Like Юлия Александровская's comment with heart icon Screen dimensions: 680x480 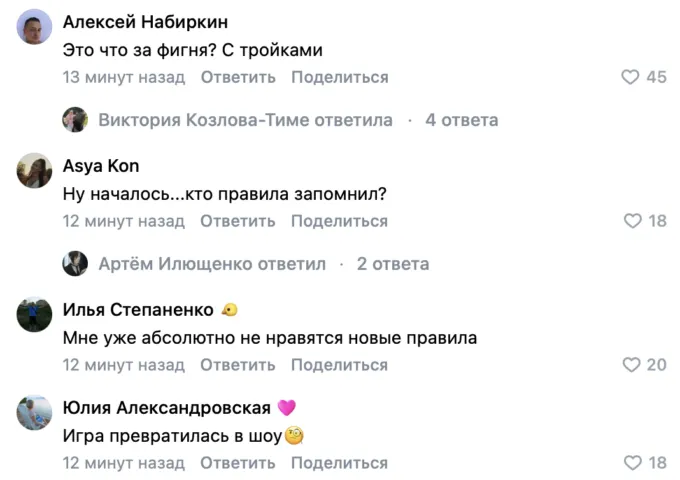[630, 463]
